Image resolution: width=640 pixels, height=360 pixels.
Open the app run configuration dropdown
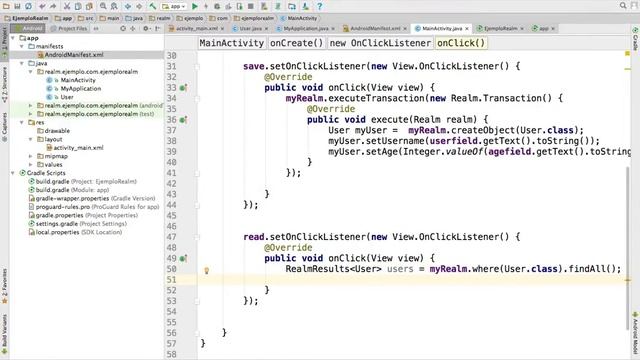click(174, 6)
